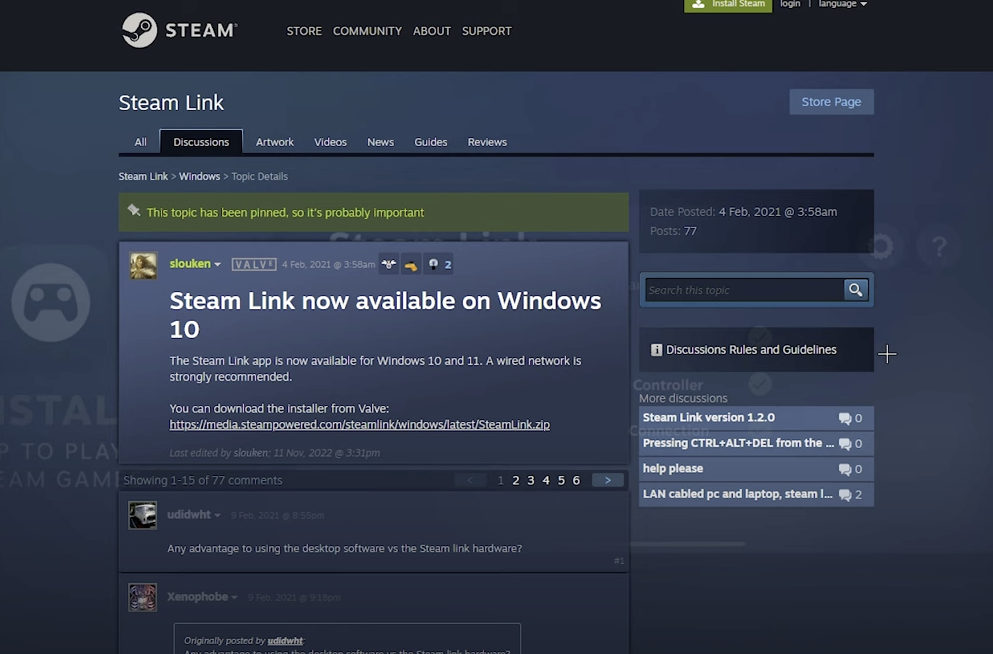Click the #1 comment permalink
The width and height of the screenshot is (993, 654).
pyautogui.click(x=619, y=561)
